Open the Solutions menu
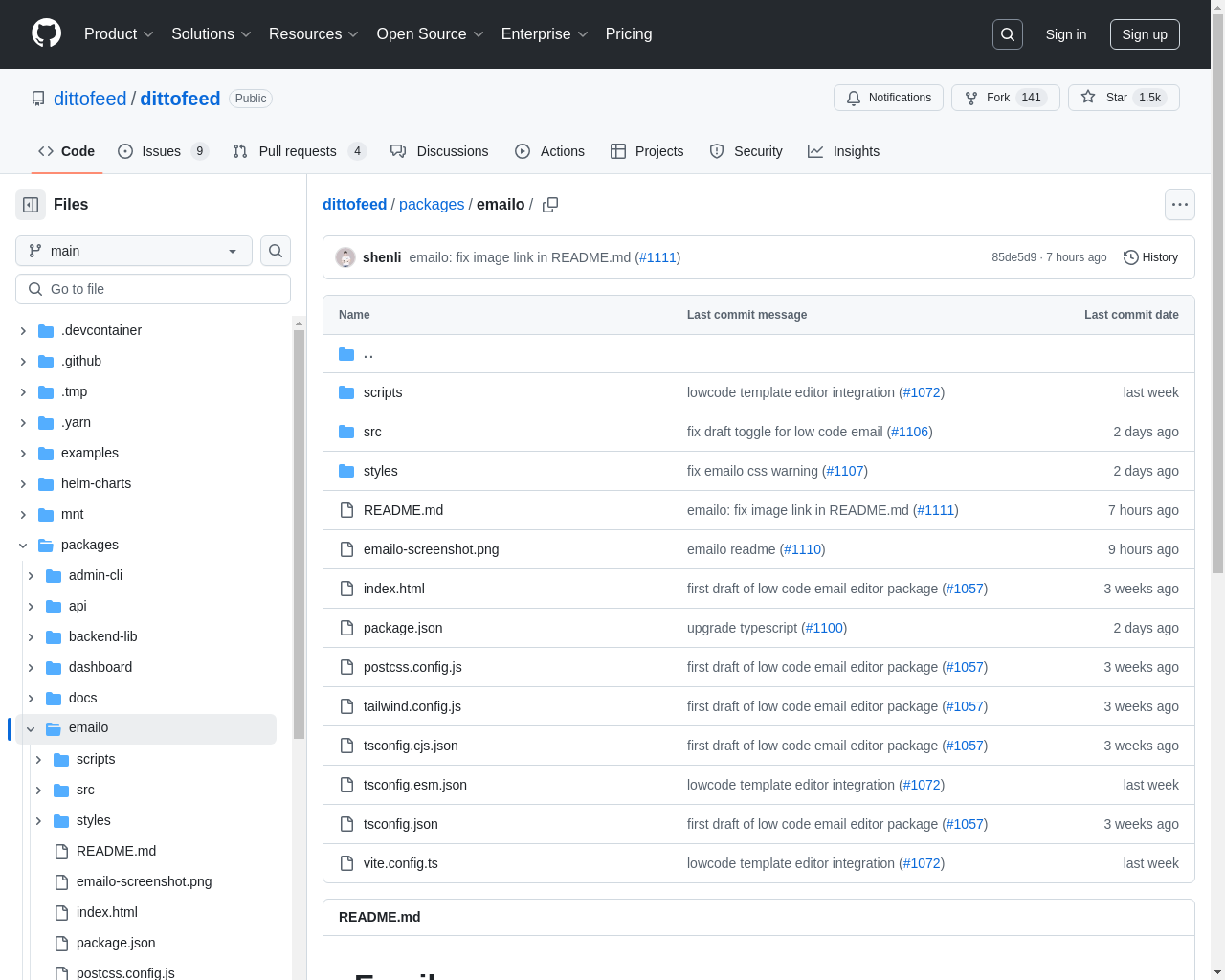 tap(212, 34)
